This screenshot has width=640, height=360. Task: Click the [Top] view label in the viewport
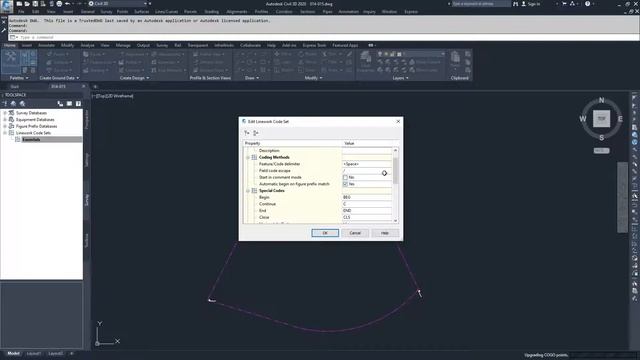coord(100,96)
